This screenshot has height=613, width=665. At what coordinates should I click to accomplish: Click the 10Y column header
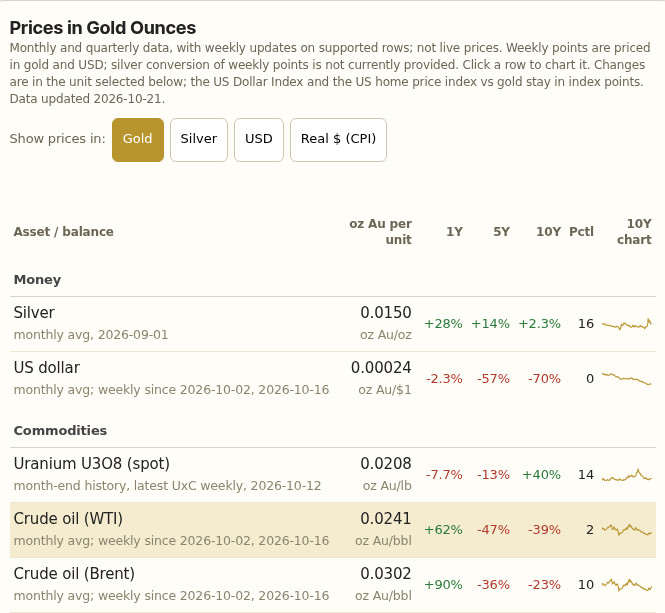(x=548, y=232)
